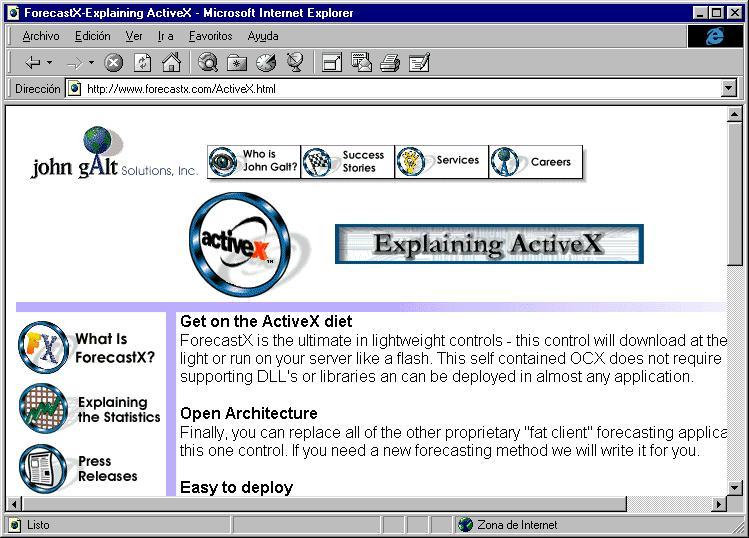This screenshot has height=538, width=749.
Task: Click the horizontal scrollbar thumb
Action: click(324, 504)
